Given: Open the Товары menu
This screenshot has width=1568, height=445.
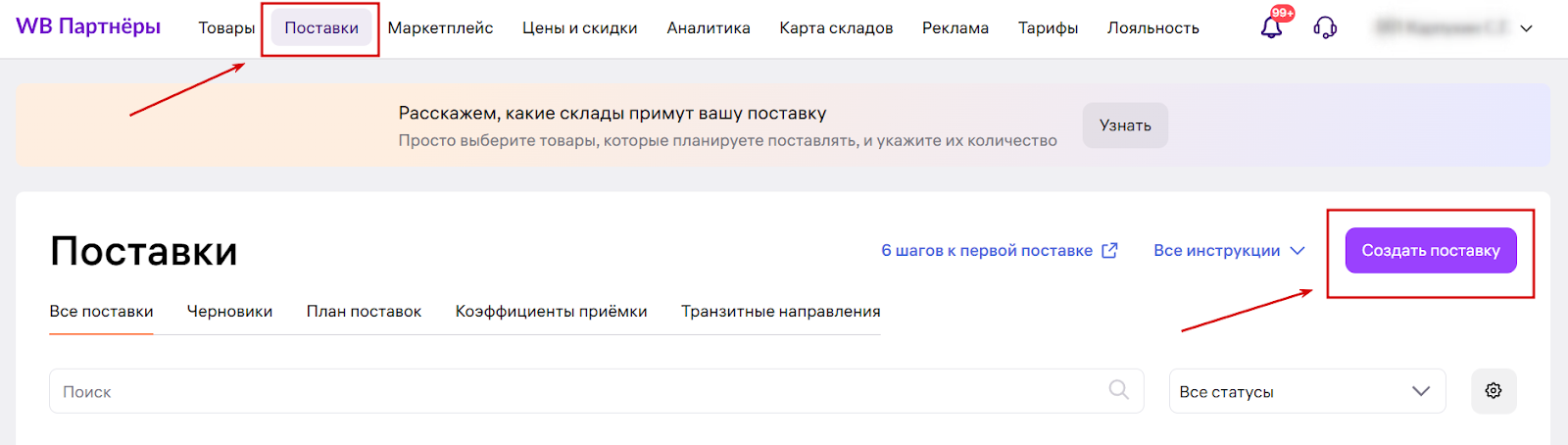Looking at the screenshot, I should coord(226,28).
